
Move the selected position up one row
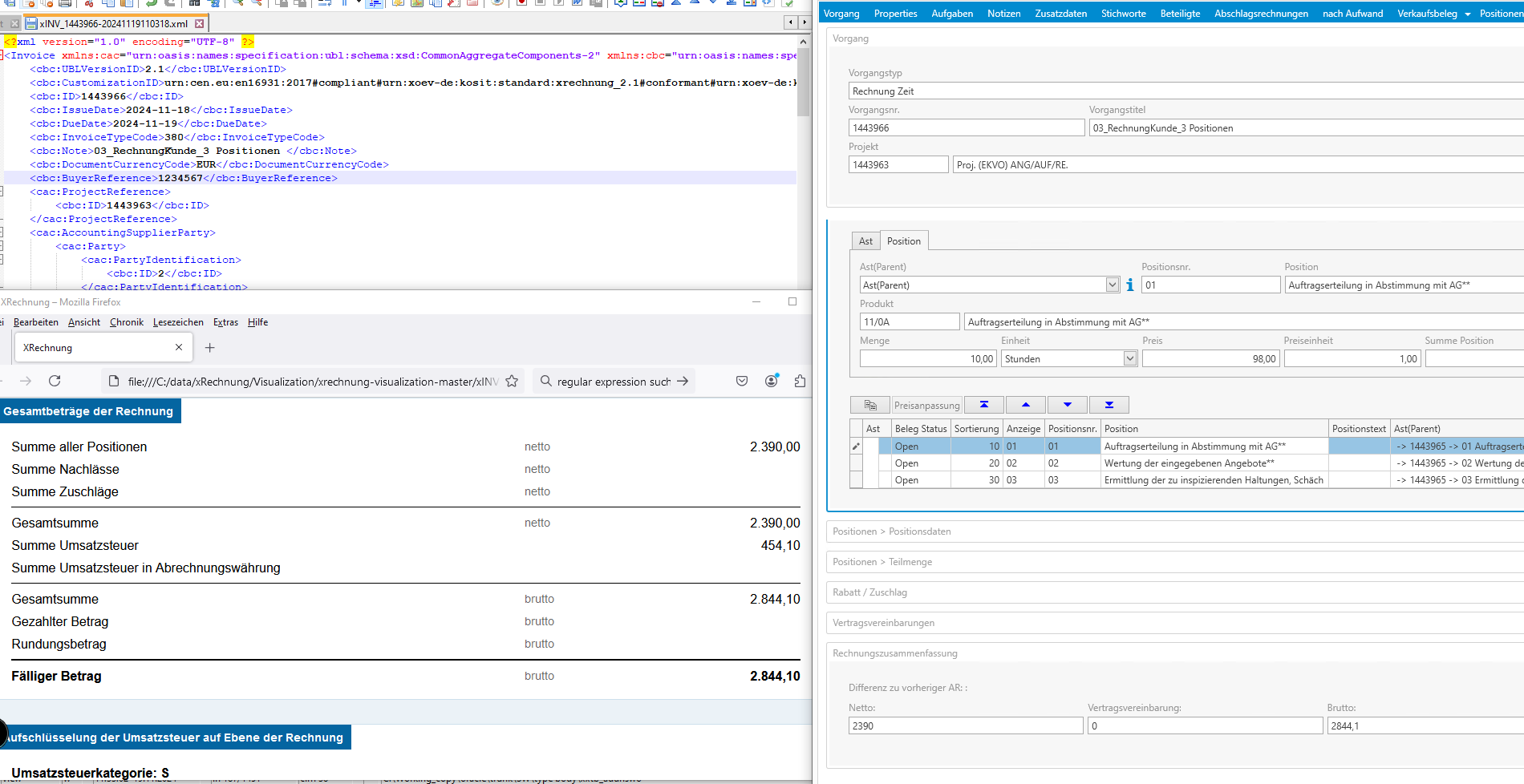coord(1025,405)
